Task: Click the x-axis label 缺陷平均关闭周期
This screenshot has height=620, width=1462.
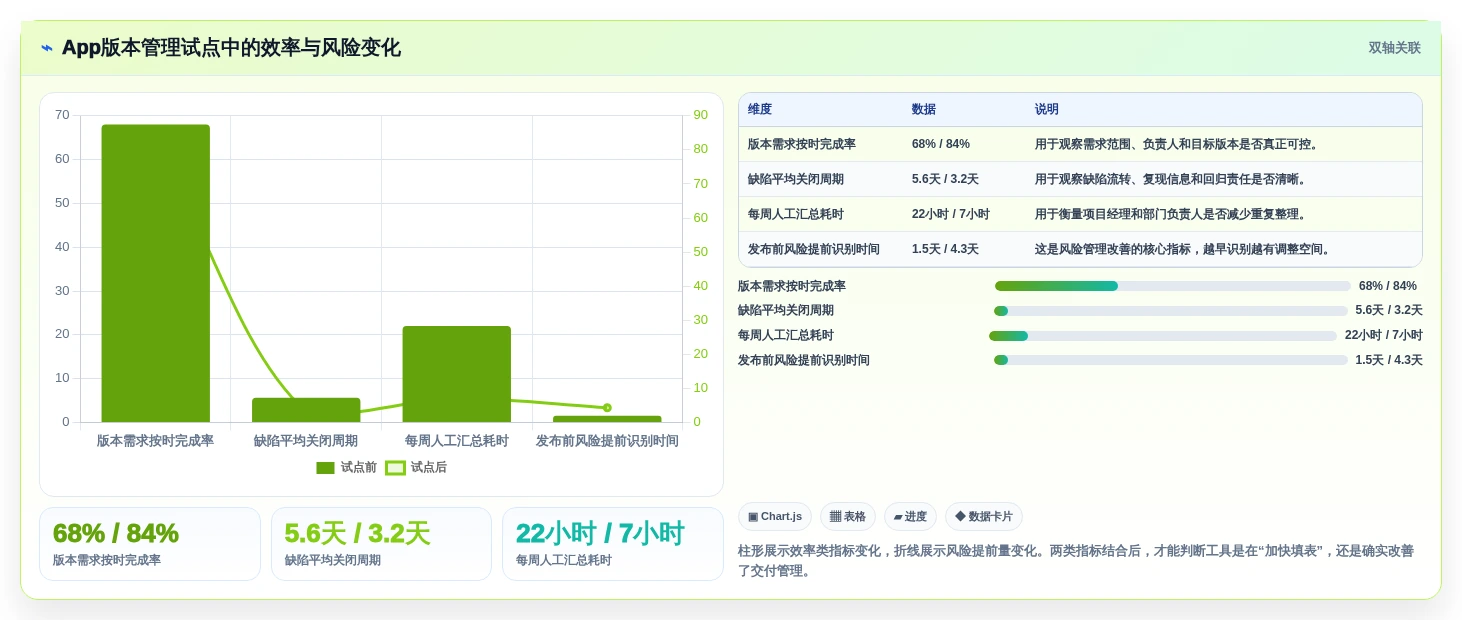Action: pyautogui.click(x=306, y=441)
